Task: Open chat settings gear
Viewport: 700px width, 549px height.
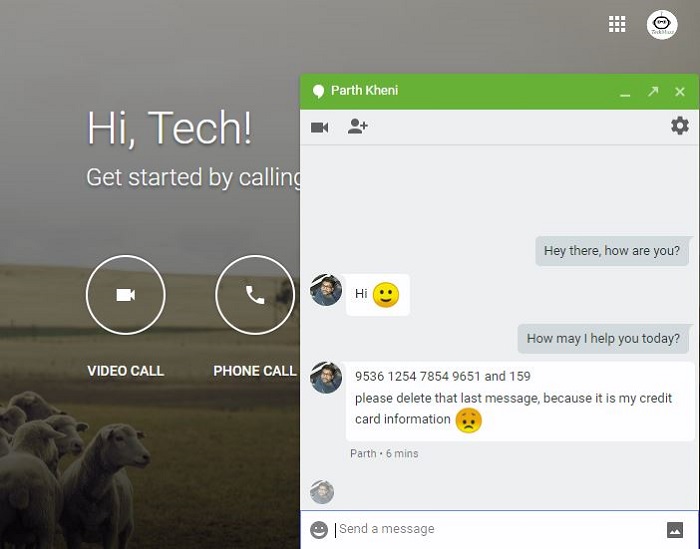Action: 679,126
